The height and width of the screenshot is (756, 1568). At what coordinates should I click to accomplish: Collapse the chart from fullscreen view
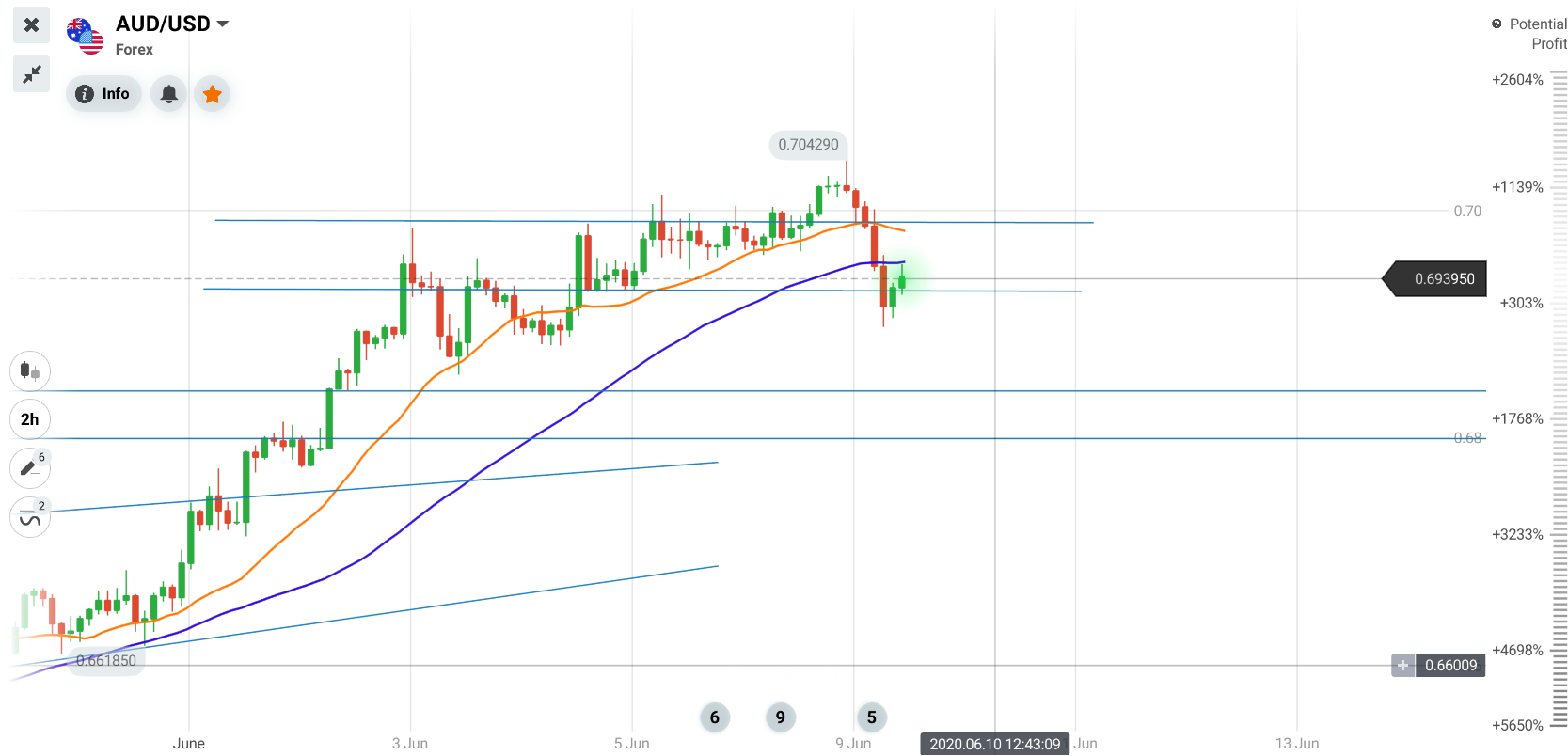point(31,73)
